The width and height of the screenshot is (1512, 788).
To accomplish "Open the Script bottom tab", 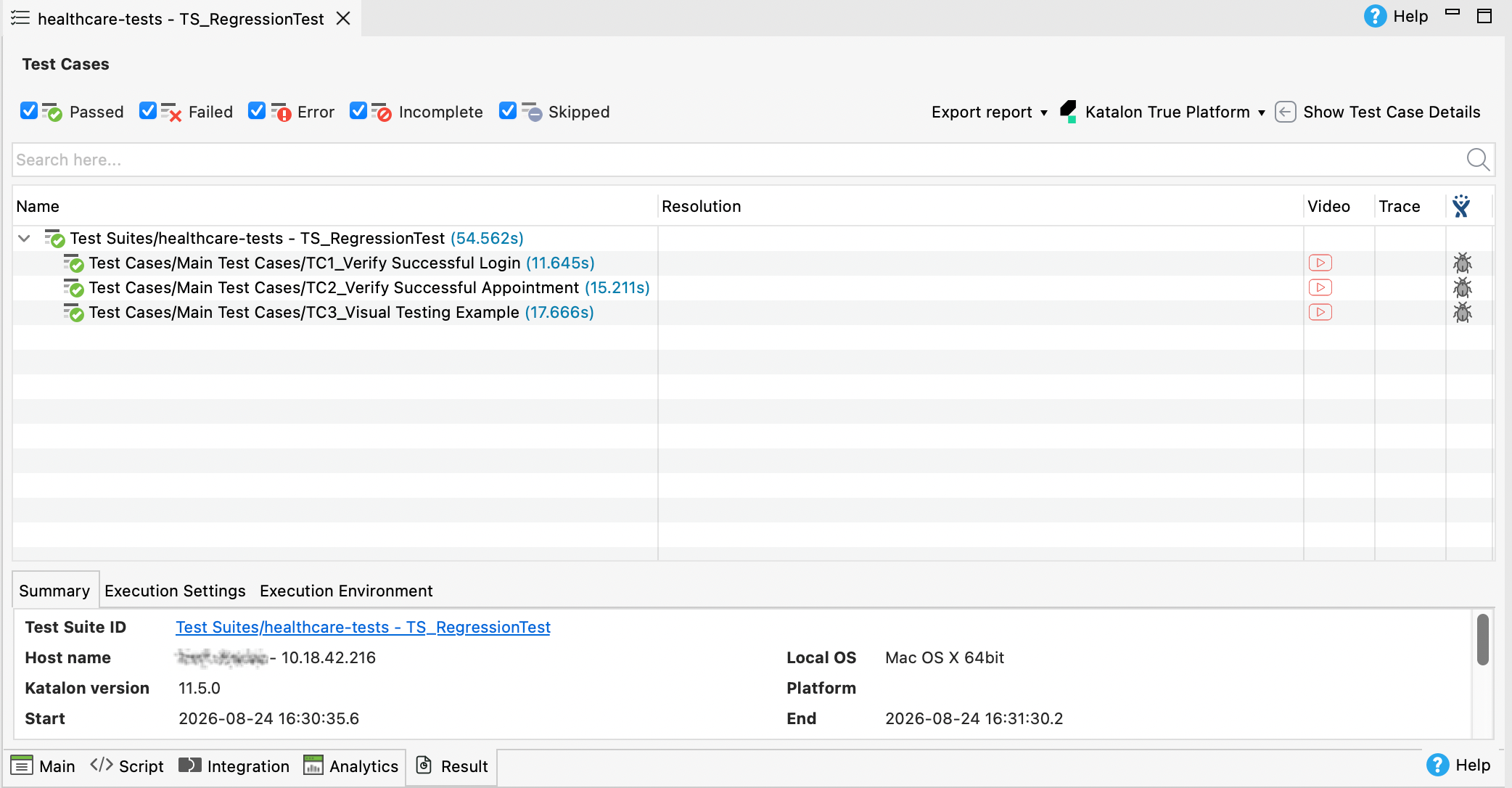I will coord(128,766).
